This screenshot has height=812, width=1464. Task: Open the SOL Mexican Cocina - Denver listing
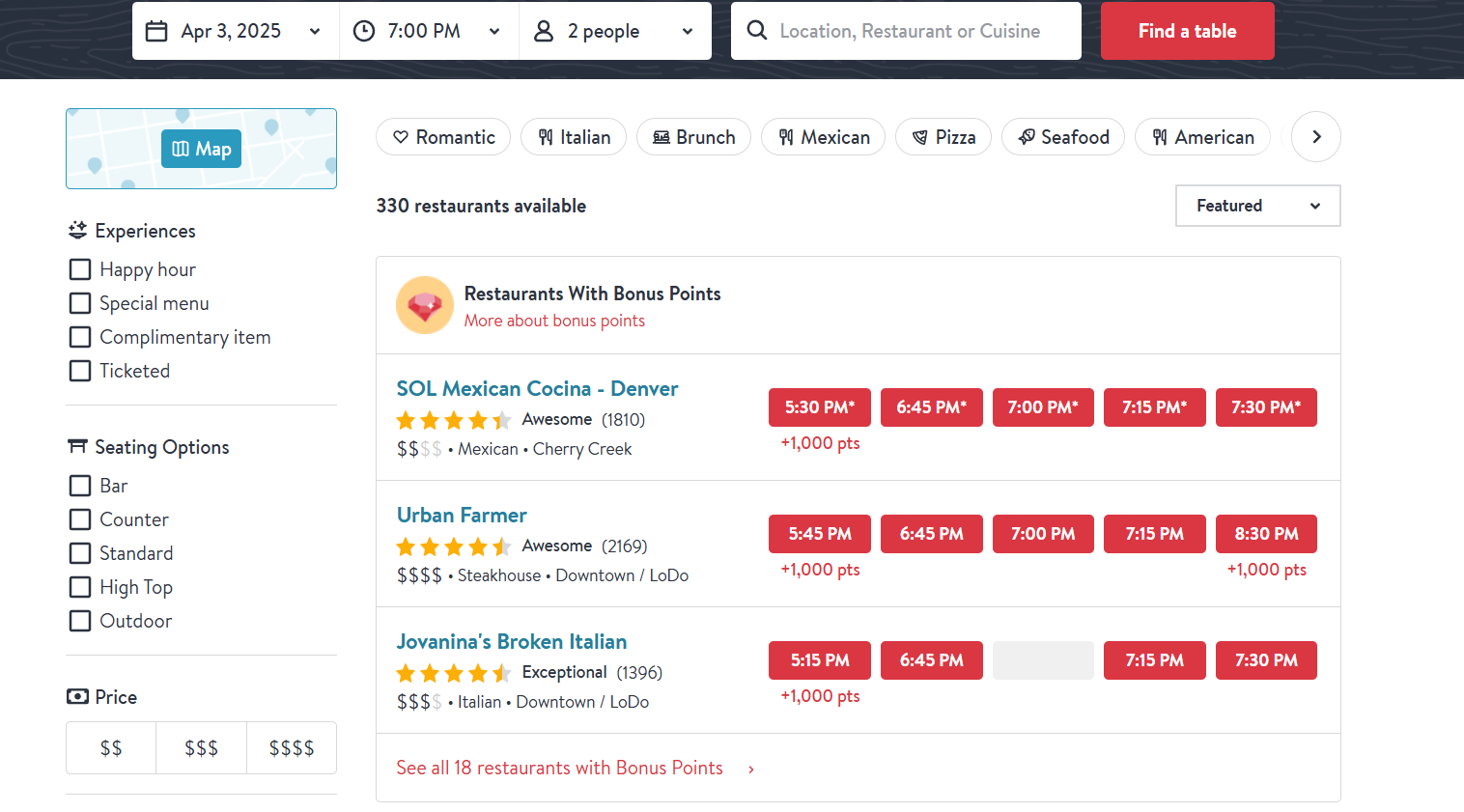point(537,388)
